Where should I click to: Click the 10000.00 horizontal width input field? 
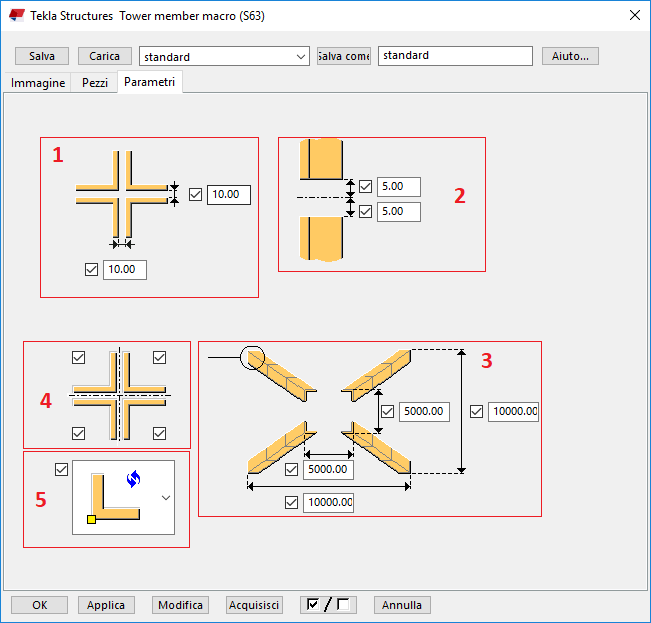click(x=328, y=502)
